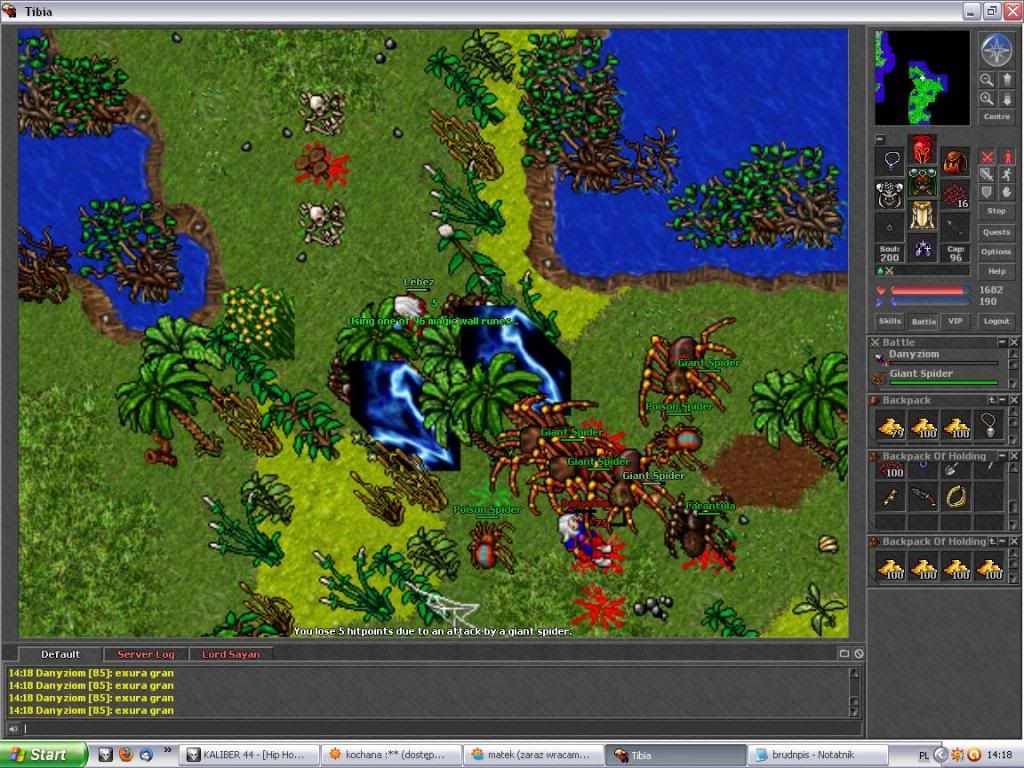1024x768 pixels.
Task: Click the compass rose on the minimap panel
Action: 996,50
